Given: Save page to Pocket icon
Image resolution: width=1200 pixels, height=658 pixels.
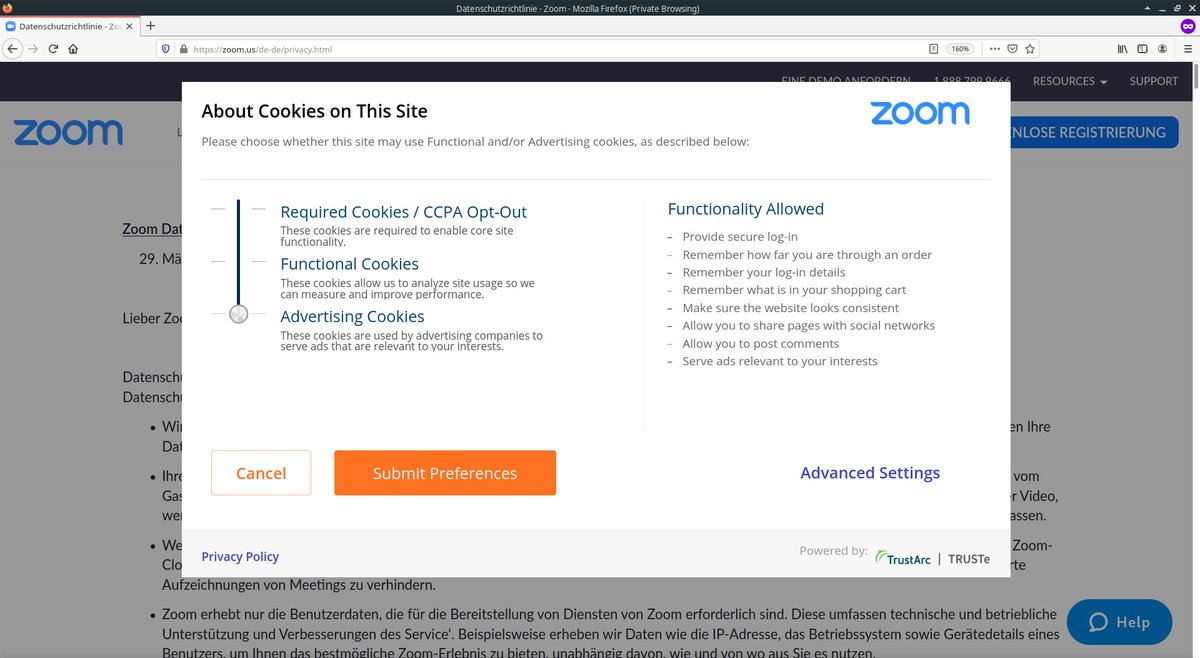Looking at the screenshot, I should point(1012,48).
